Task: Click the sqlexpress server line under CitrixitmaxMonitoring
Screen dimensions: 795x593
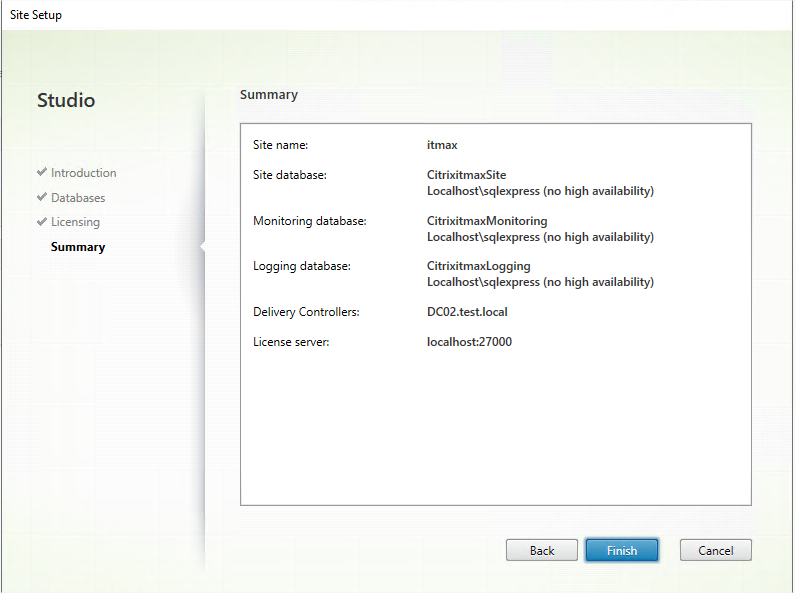Action: (540, 237)
